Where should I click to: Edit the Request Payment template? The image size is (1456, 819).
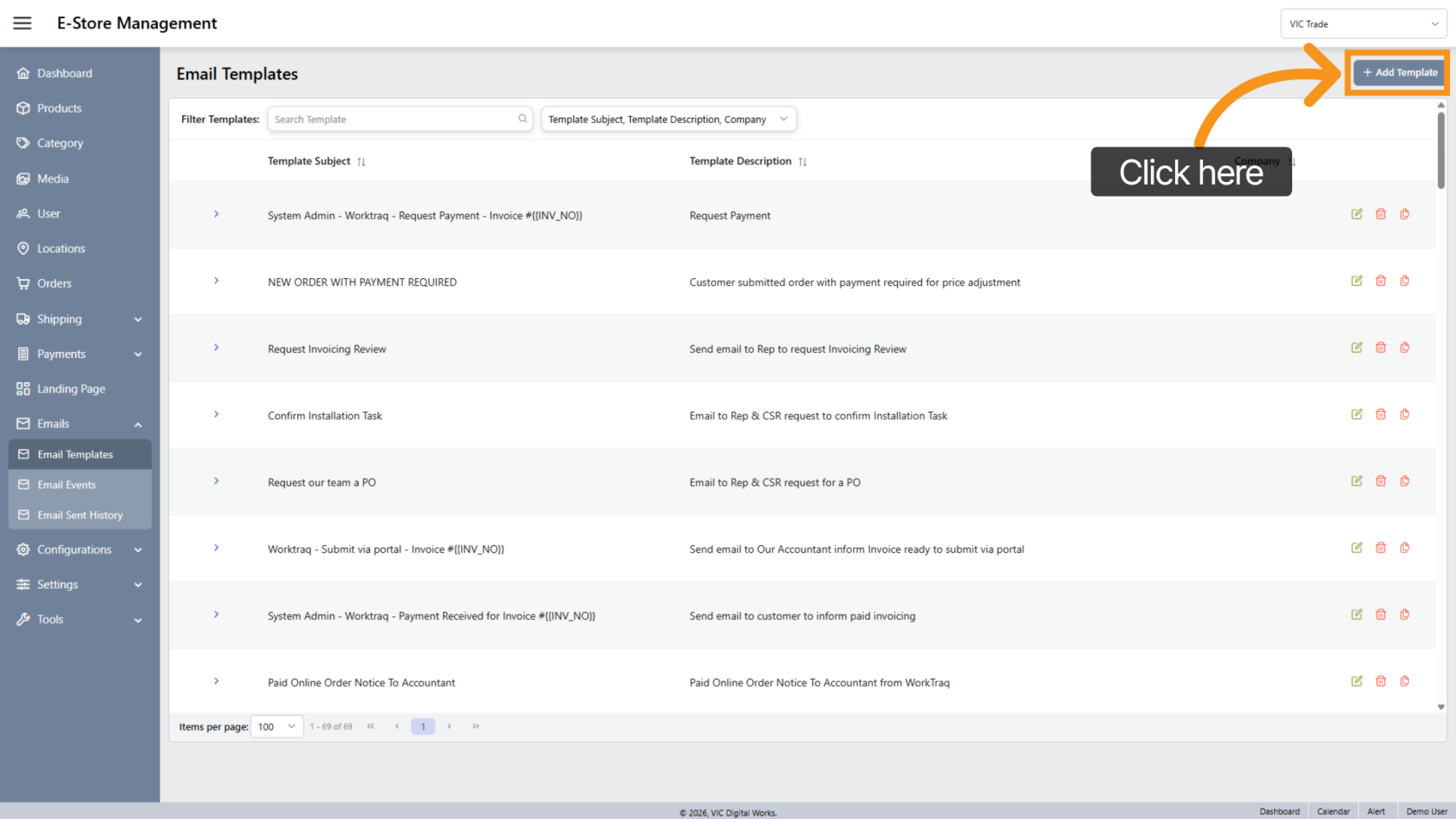pyautogui.click(x=1356, y=214)
